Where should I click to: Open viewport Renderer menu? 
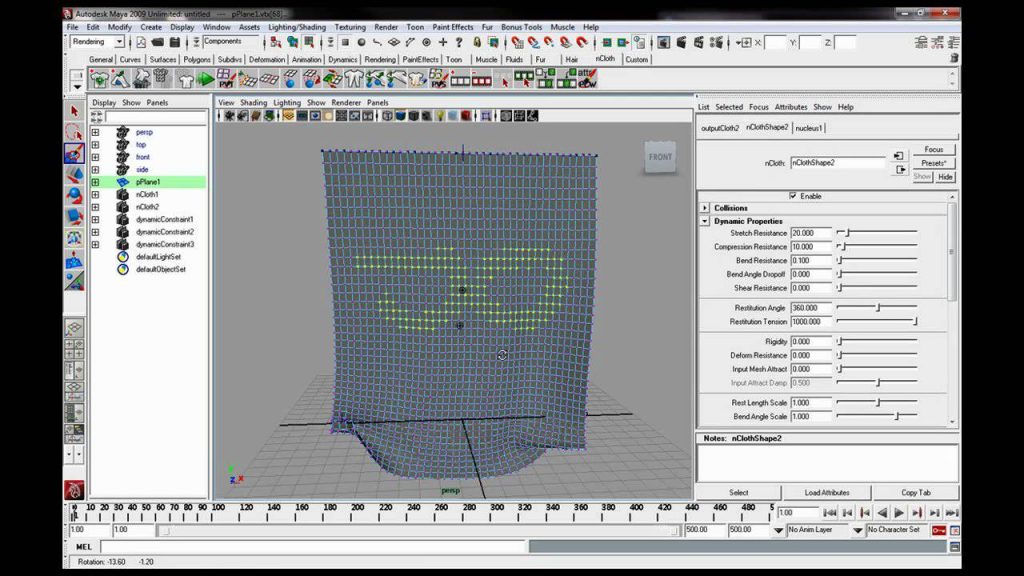(x=345, y=103)
